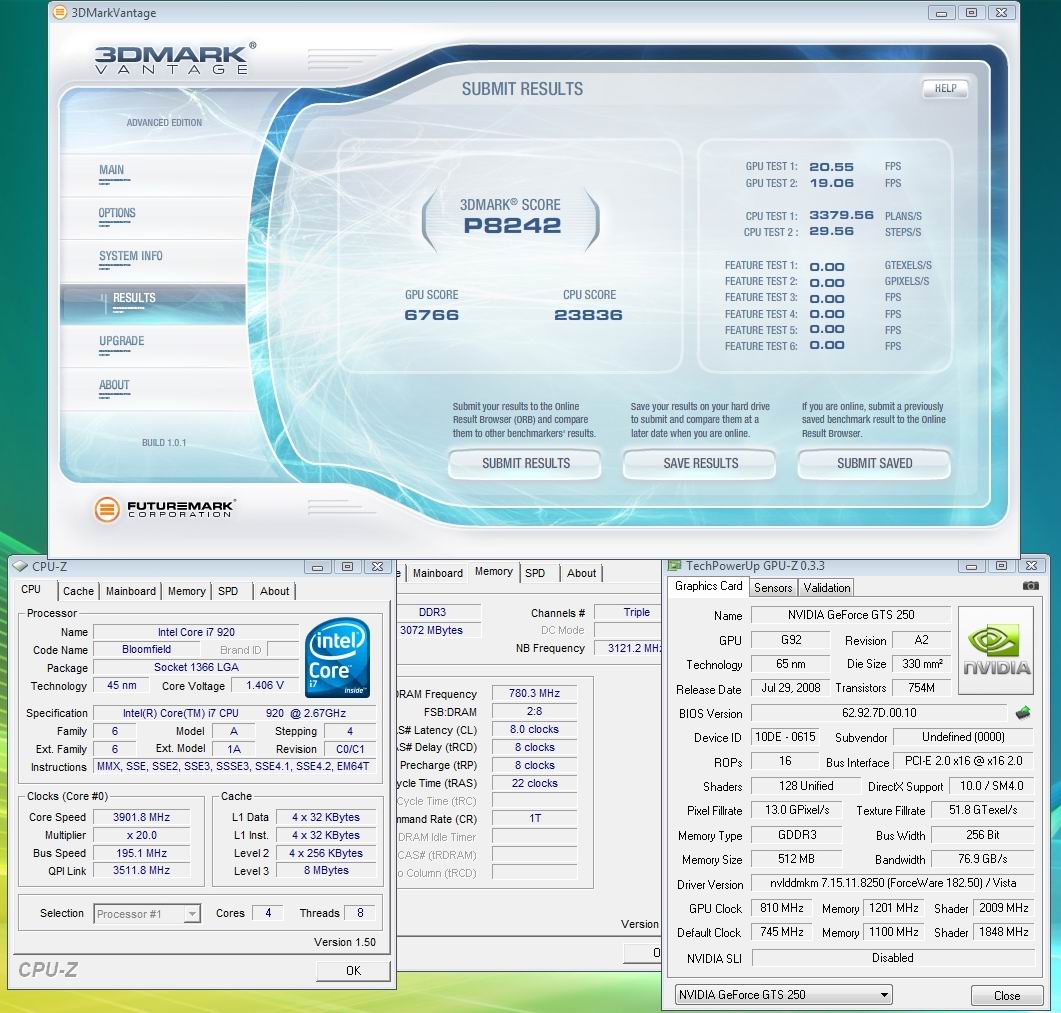Maximize the GPU-Z window
Image resolution: width=1061 pixels, height=1013 pixels.
1001,566
